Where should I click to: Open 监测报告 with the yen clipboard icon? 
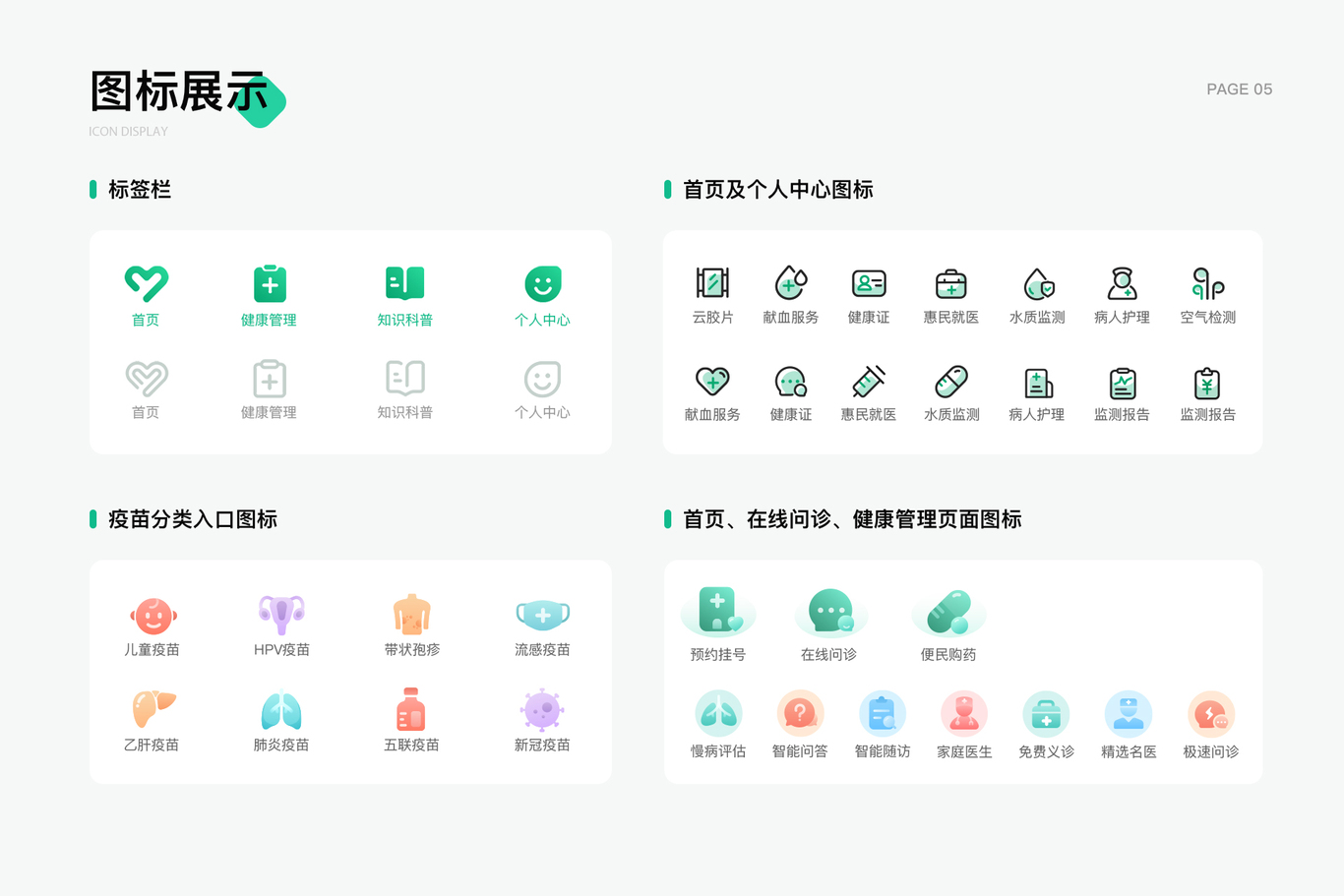coord(1208,382)
